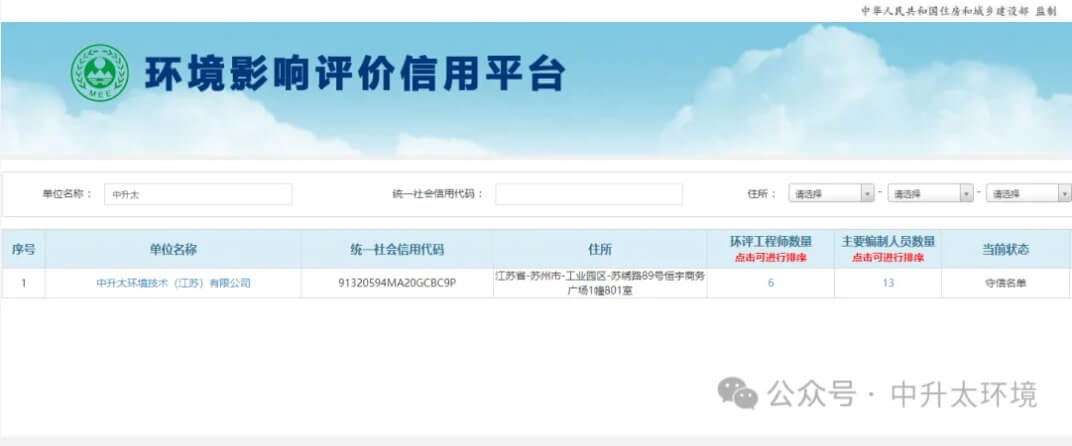Click the 单位名称 search input field
Image resolution: width=1072 pixels, height=446 pixels.
(x=198, y=194)
